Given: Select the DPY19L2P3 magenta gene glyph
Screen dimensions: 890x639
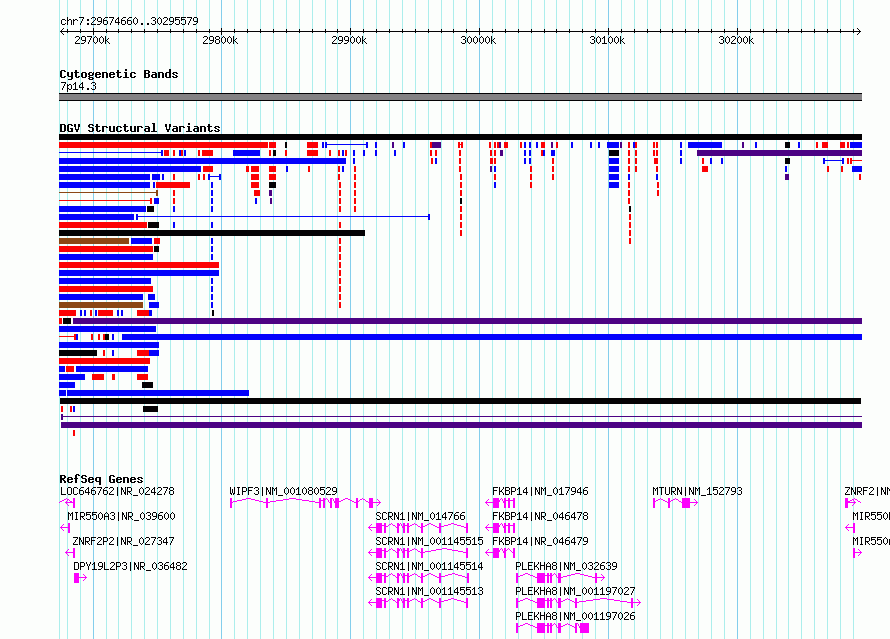Looking at the screenshot, I should pos(80,578).
